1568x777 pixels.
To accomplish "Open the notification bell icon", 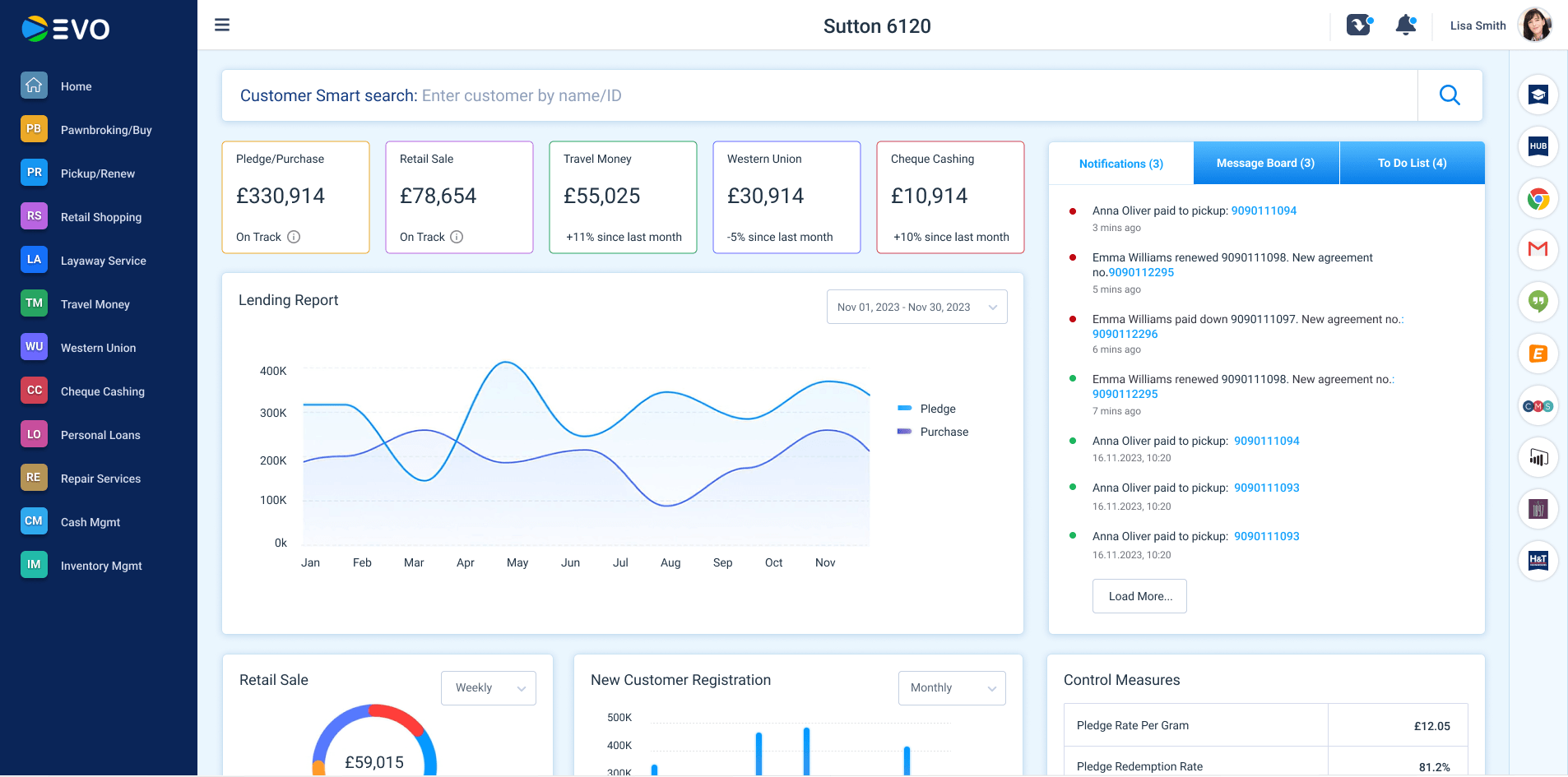I will pos(1406,25).
